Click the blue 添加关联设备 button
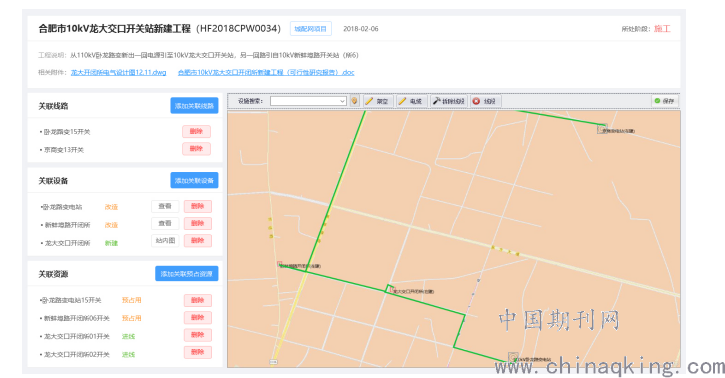Screen dimensions: 725x378 point(194,180)
